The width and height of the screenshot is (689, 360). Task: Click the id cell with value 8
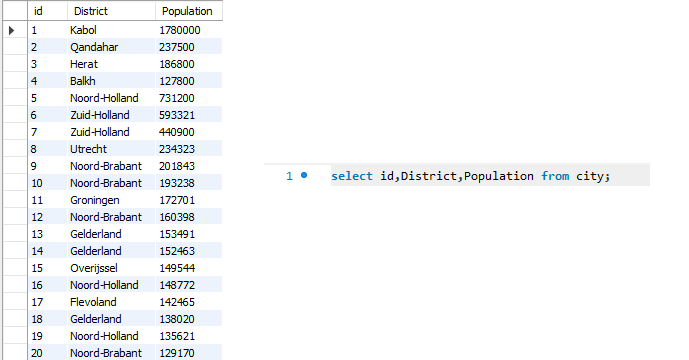[x=47, y=149]
